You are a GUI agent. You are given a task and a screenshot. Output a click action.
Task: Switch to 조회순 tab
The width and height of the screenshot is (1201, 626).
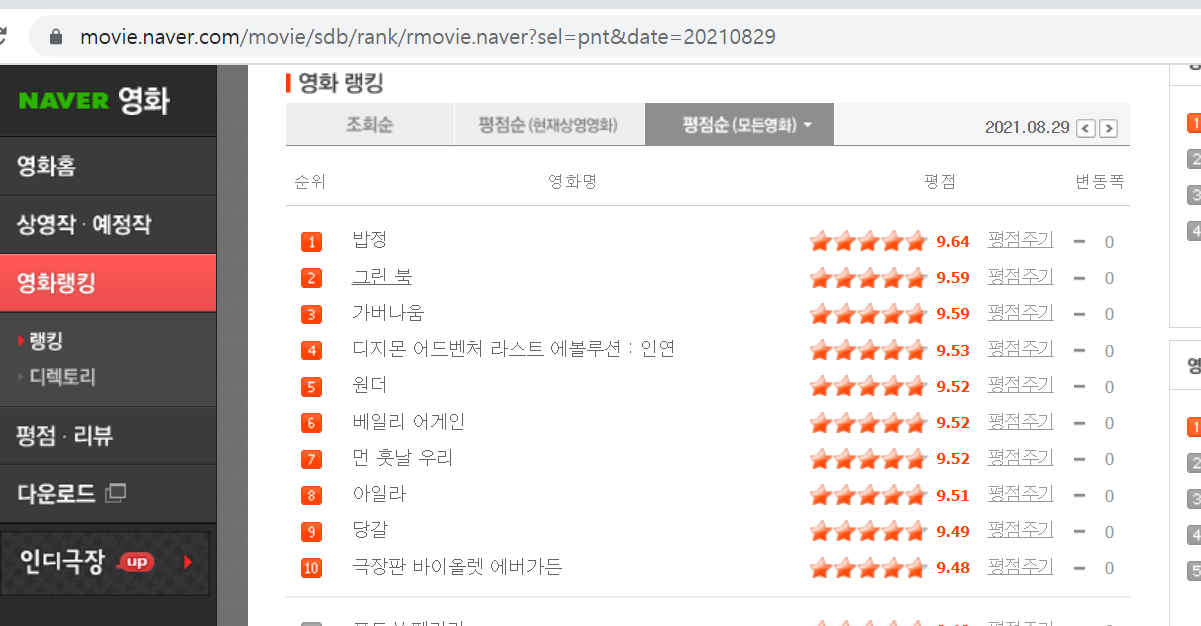[369, 125]
